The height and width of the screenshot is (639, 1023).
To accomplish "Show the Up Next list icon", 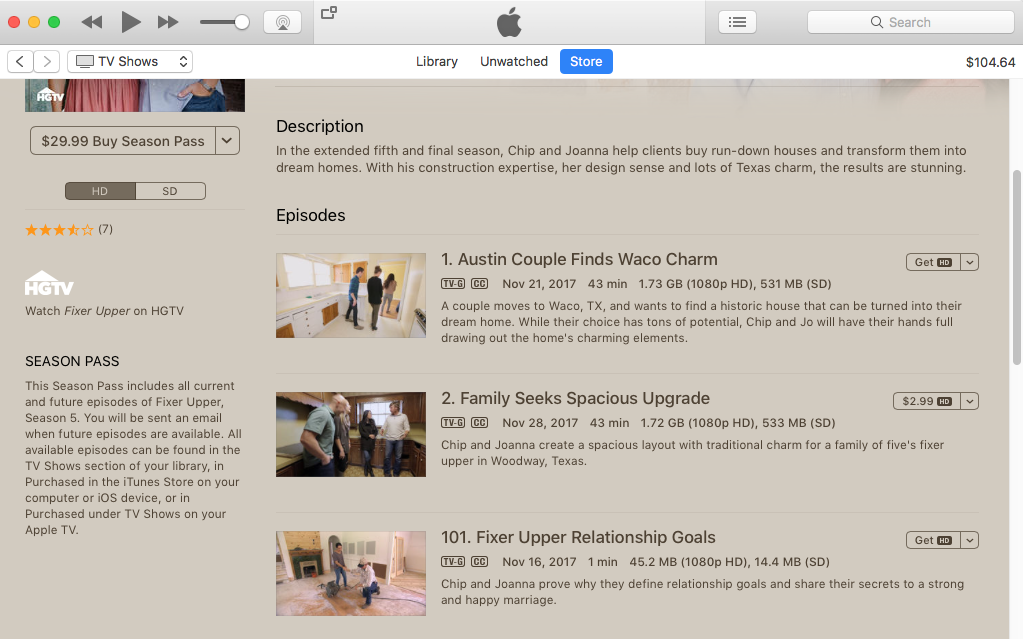I will 737,22.
